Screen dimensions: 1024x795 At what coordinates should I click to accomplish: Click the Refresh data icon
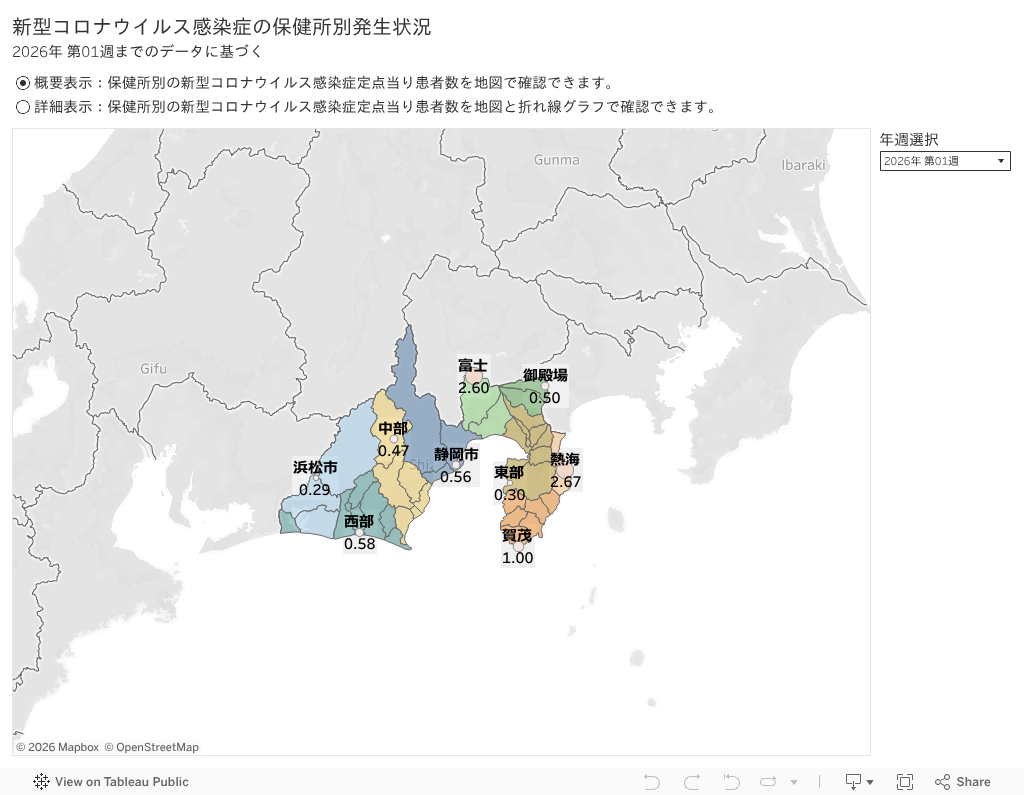point(768,782)
